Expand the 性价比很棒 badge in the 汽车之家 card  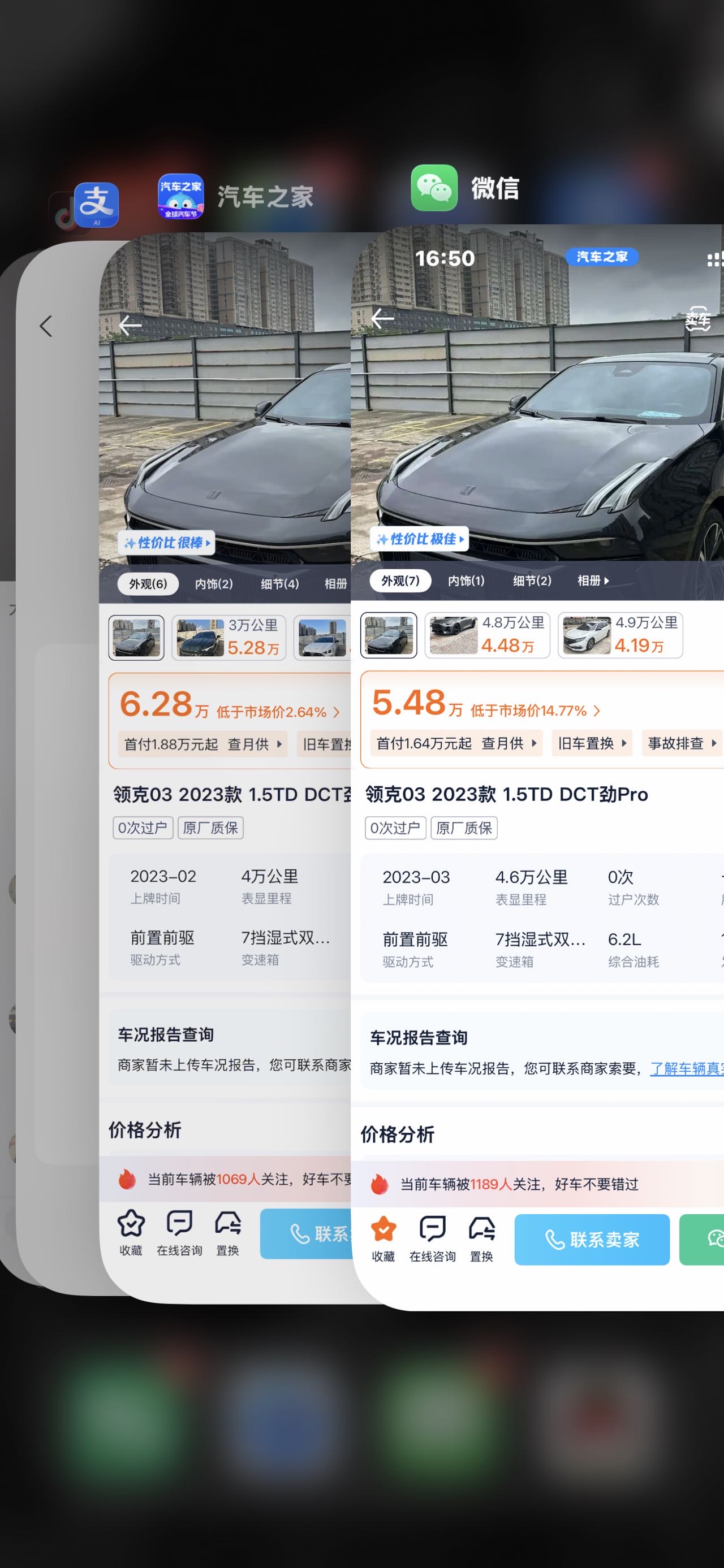[x=166, y=542]
